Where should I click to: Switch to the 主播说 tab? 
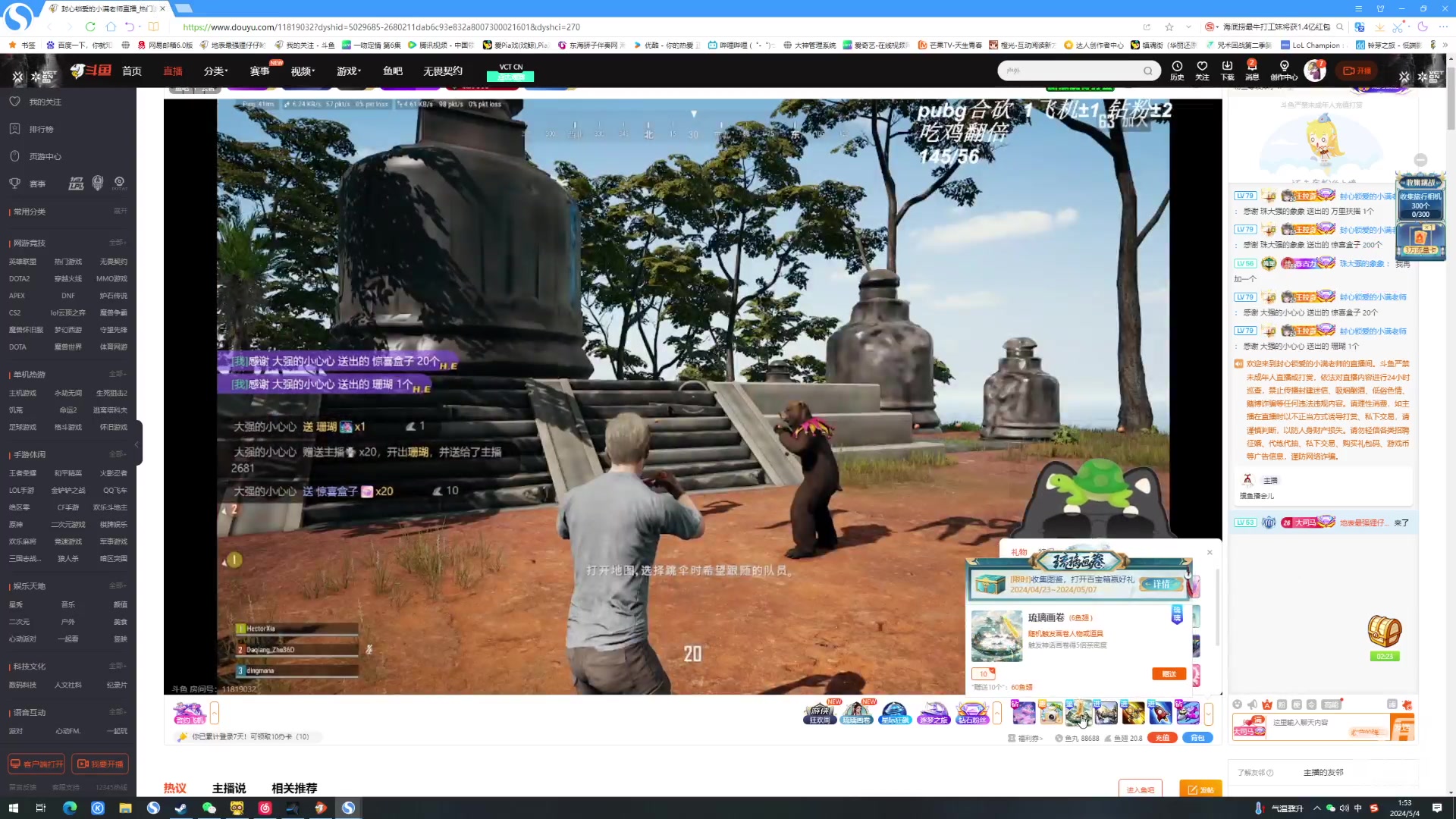coord(229,789)
